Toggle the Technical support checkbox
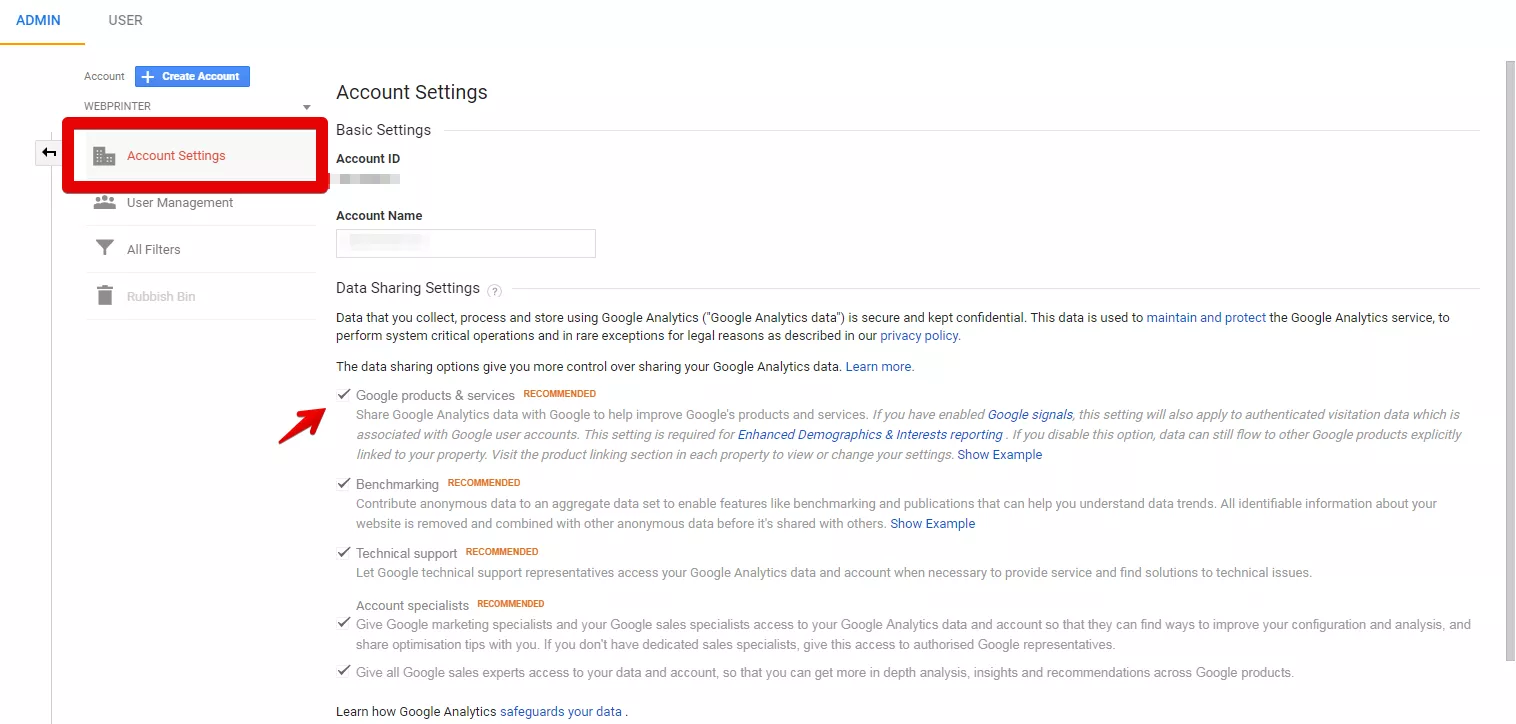1516x724 pixels. click(x=344, y=552)
